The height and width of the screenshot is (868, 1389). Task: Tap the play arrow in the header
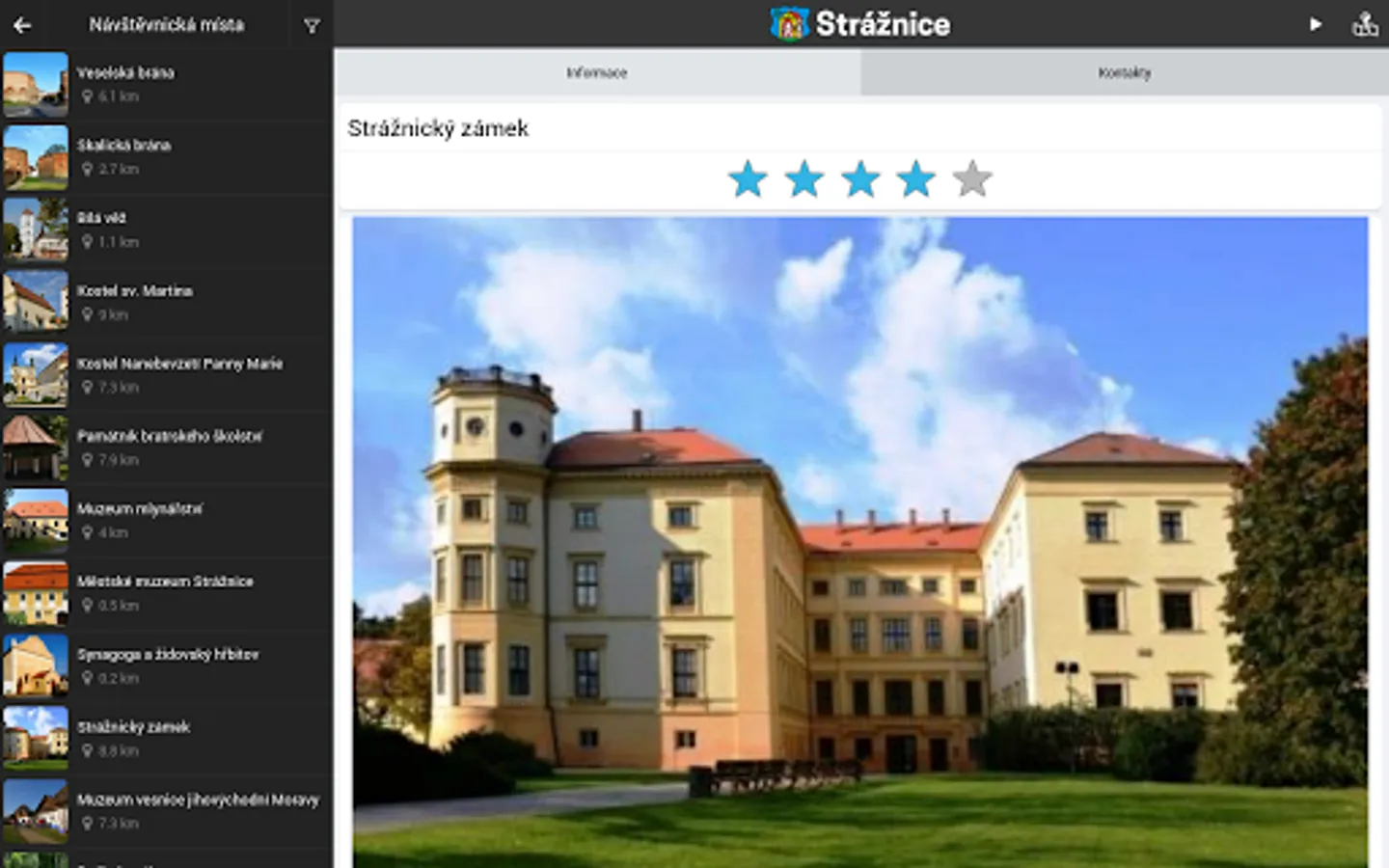click(x=1315, y=24)
